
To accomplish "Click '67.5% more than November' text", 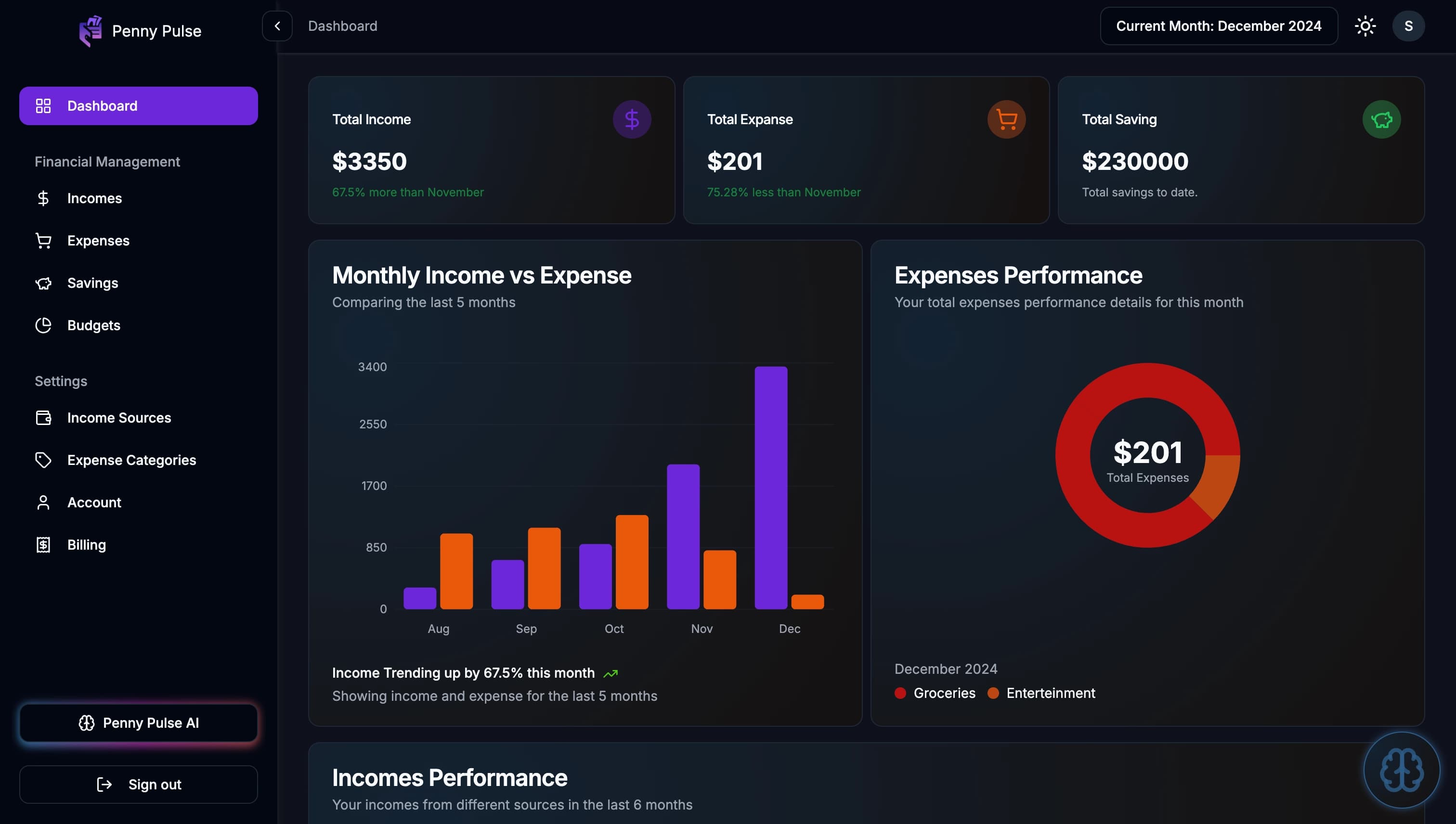I will pyautogui.click(x=408, y=193).
